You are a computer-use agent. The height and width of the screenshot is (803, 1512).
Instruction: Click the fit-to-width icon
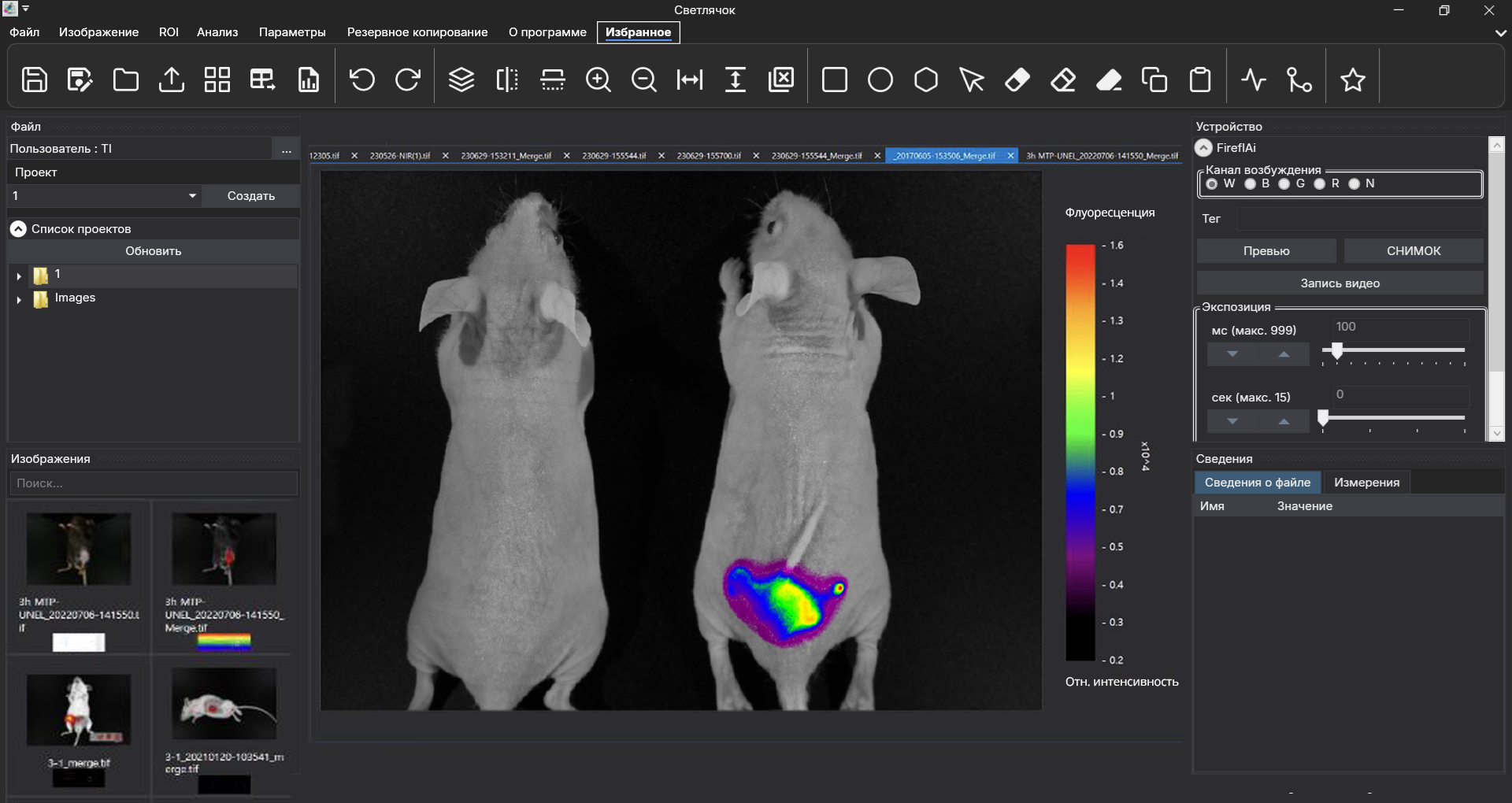point(690,80)
